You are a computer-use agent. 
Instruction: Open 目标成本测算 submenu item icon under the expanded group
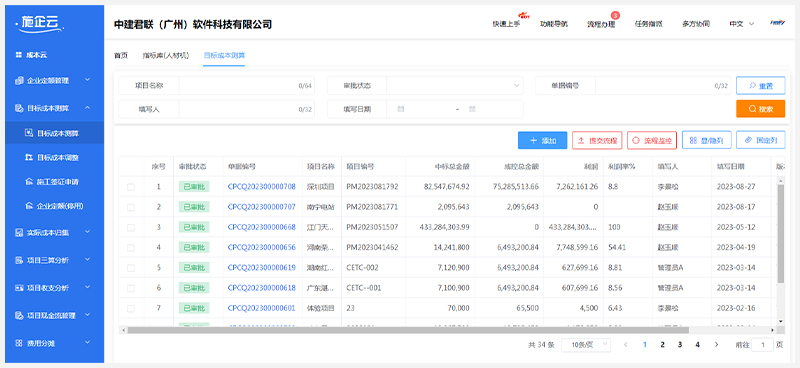click(29, 133)
